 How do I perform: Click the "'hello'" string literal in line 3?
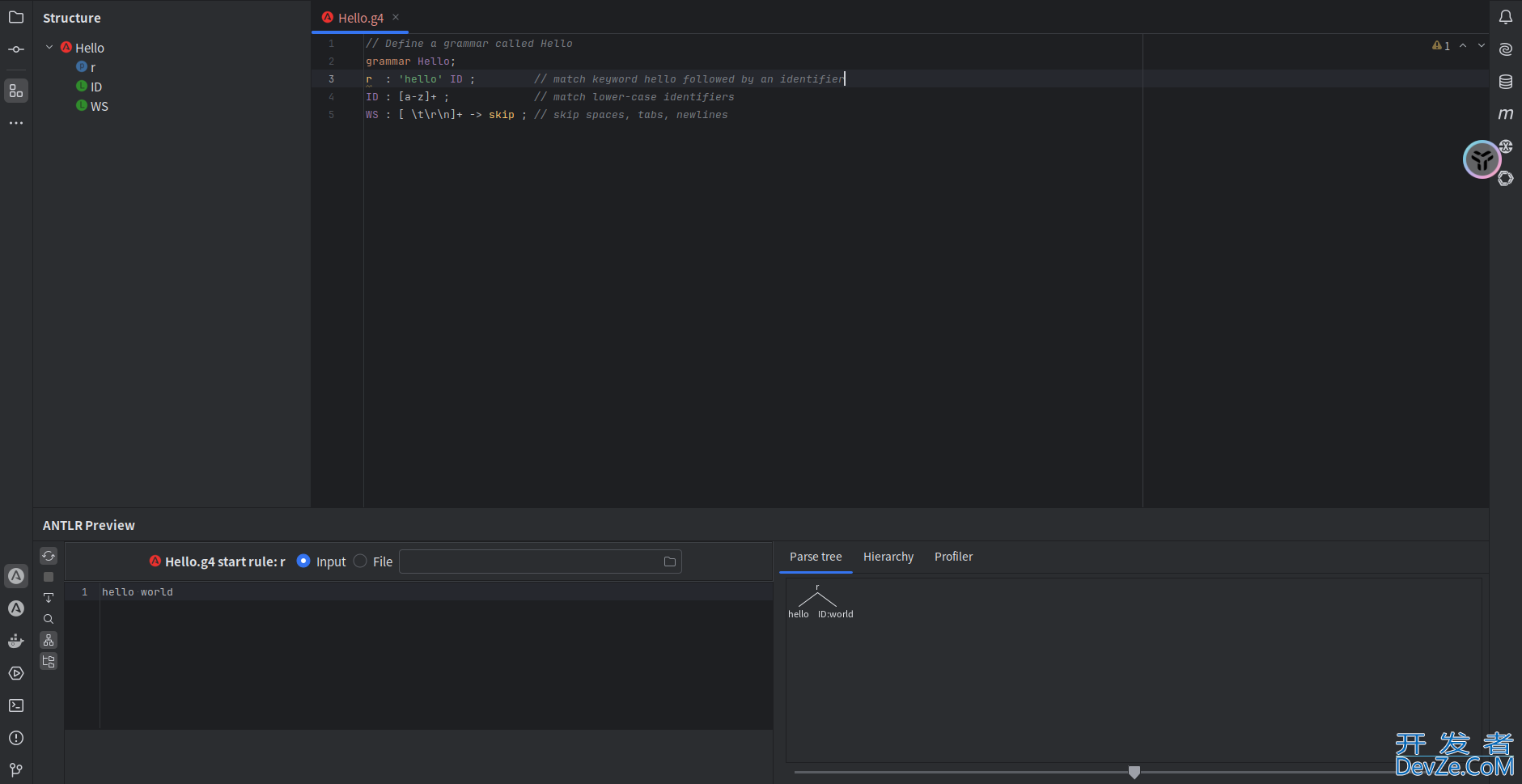421,79
